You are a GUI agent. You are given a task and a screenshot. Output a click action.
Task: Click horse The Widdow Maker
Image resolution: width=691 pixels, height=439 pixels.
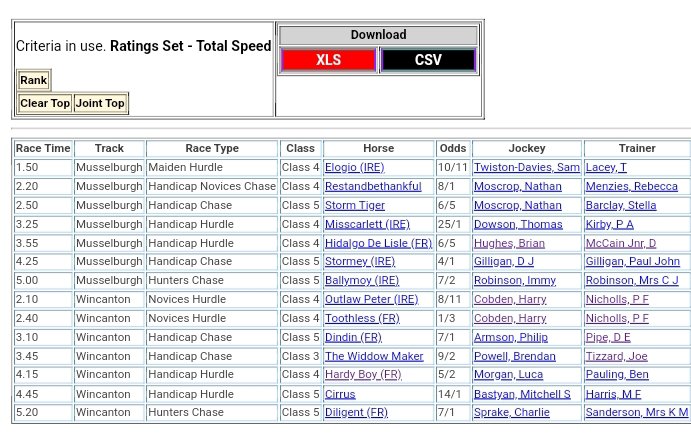pos(373,356)
